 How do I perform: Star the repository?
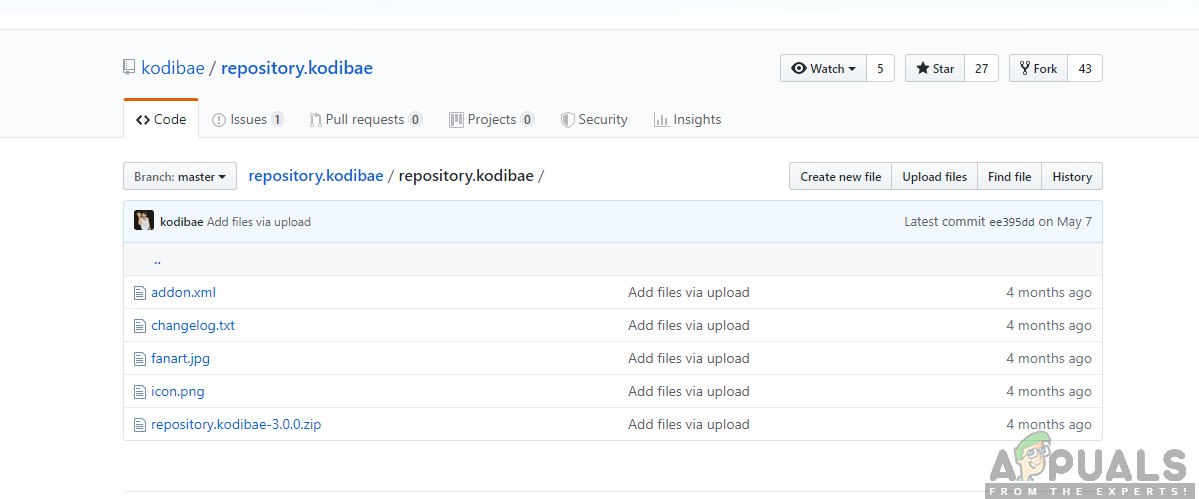point(935,68)
